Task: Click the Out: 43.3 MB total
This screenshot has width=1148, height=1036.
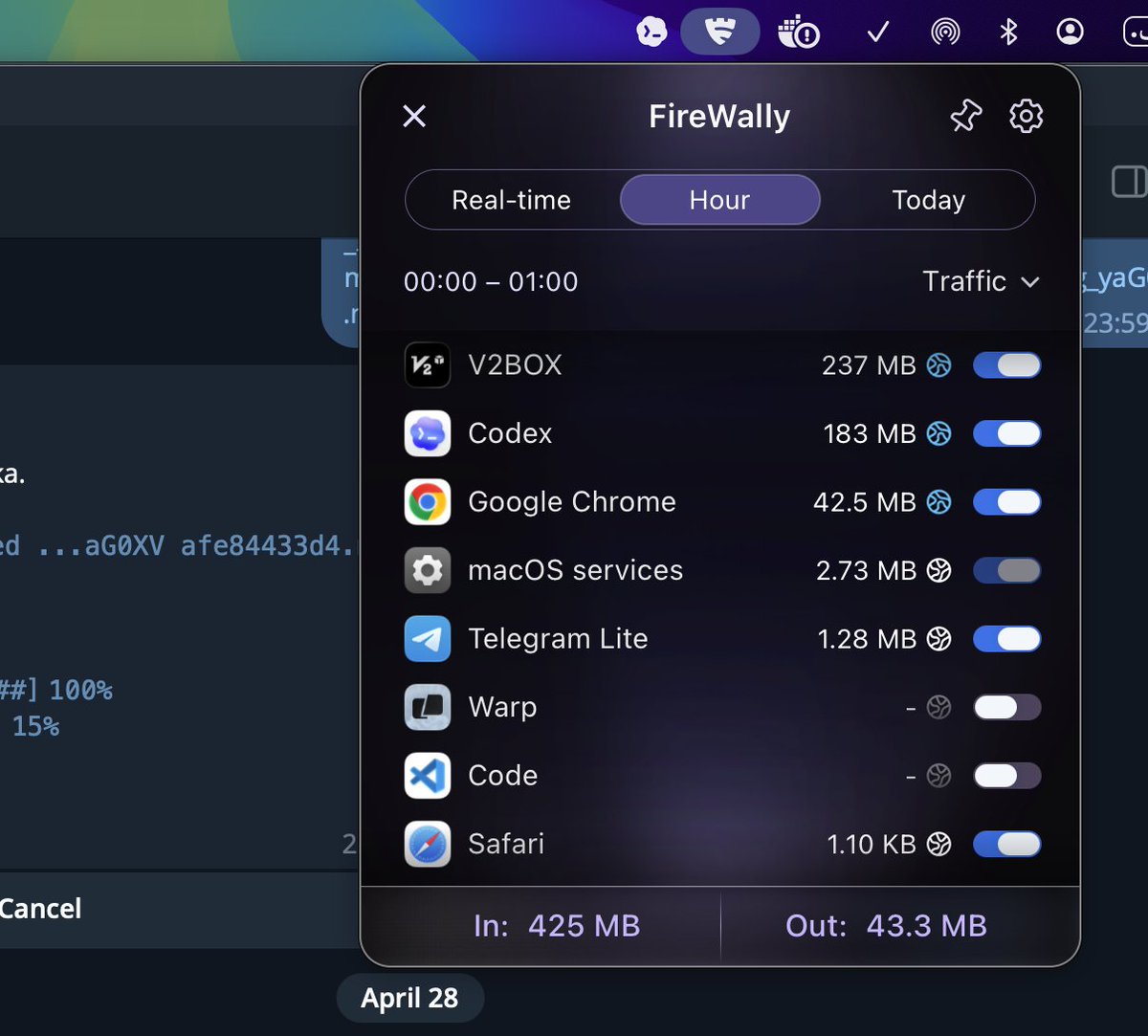Action: pyautogui.click(x=886, y=926)
